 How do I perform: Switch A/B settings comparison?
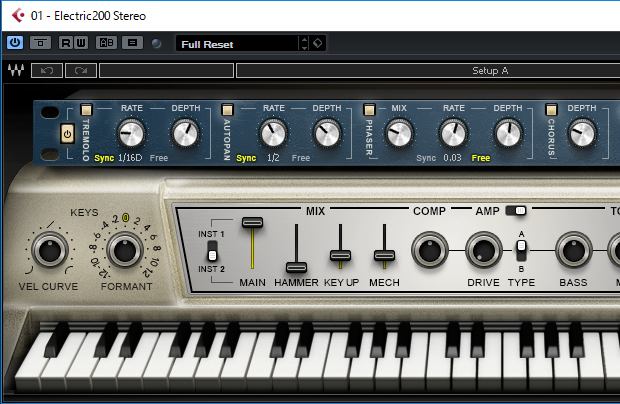tap(106, 43)
